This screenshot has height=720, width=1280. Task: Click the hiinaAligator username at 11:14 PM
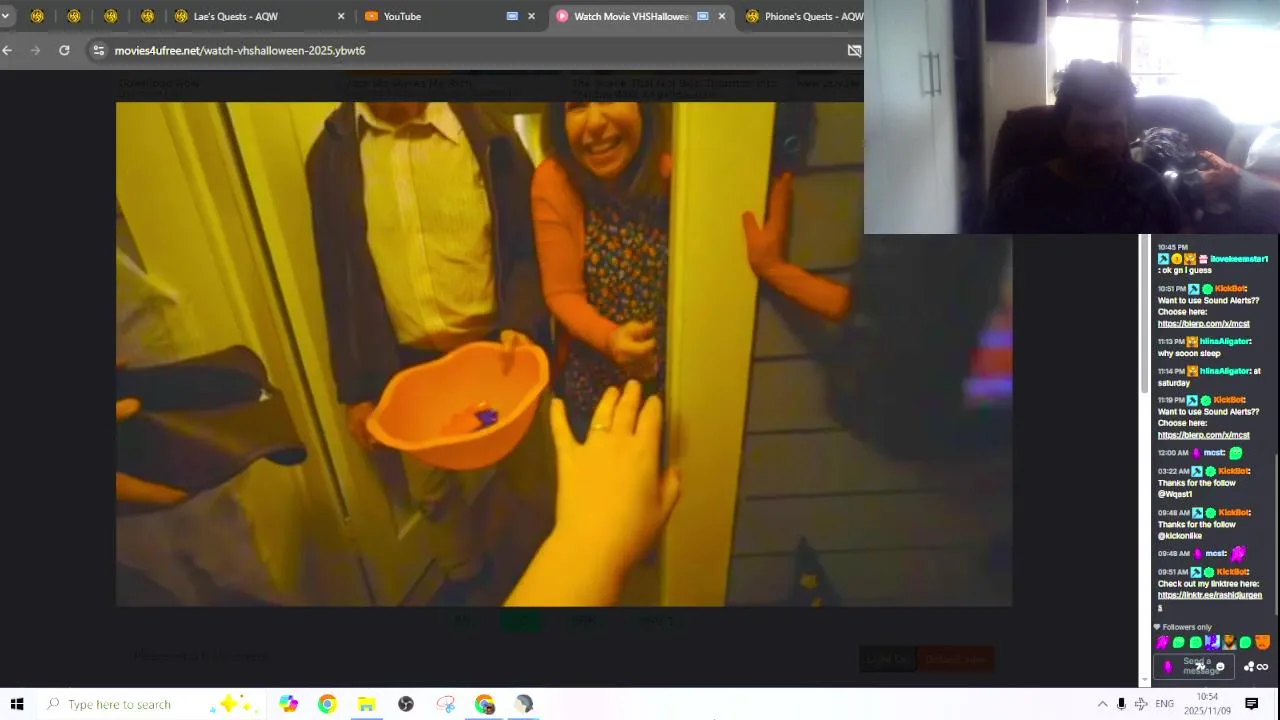tap(1224, 371)
